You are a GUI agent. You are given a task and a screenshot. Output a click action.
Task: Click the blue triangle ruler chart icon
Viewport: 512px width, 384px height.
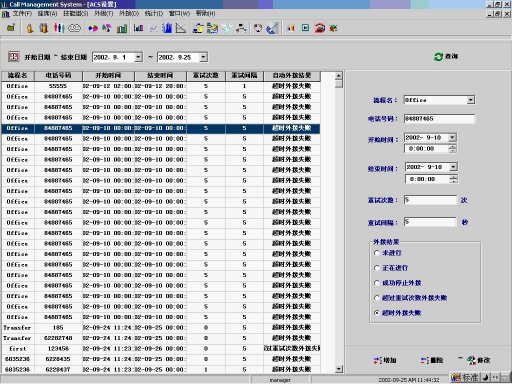click(181, 28)
